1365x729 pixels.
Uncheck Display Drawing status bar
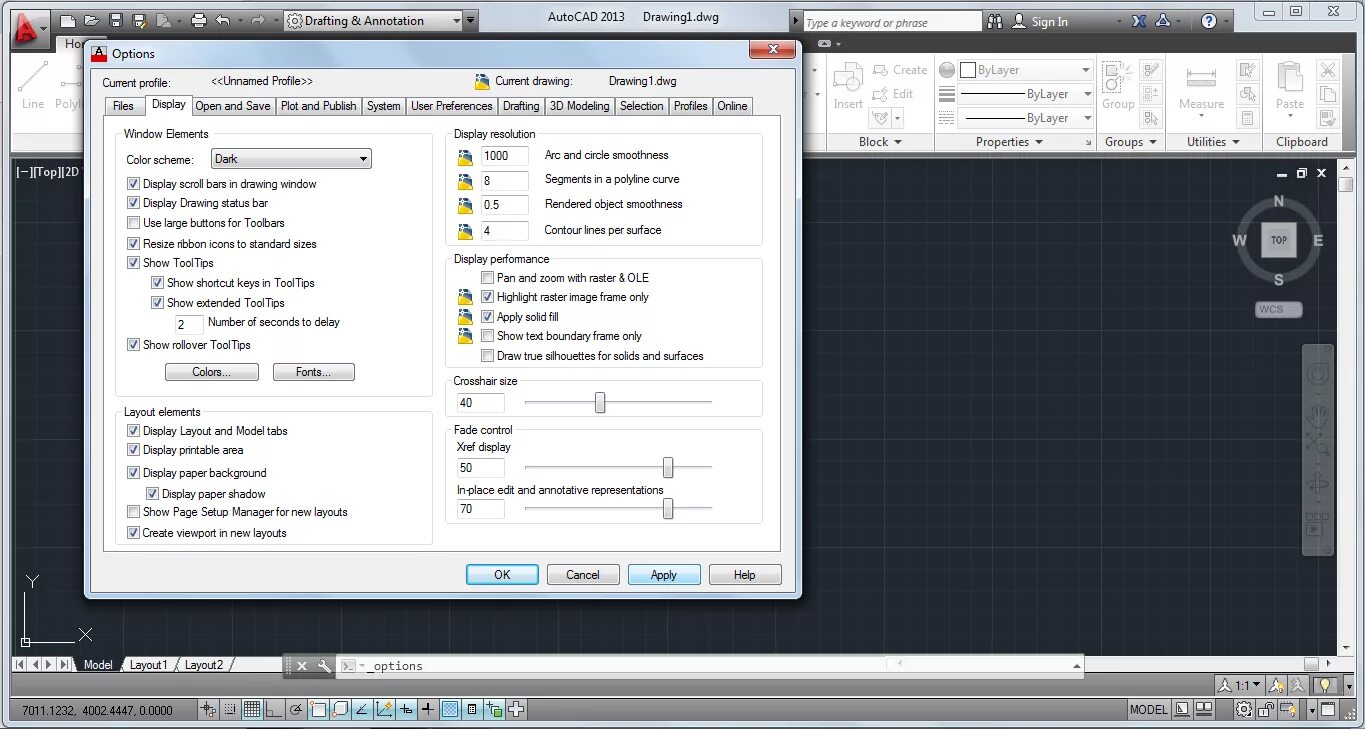click(134, 203)
